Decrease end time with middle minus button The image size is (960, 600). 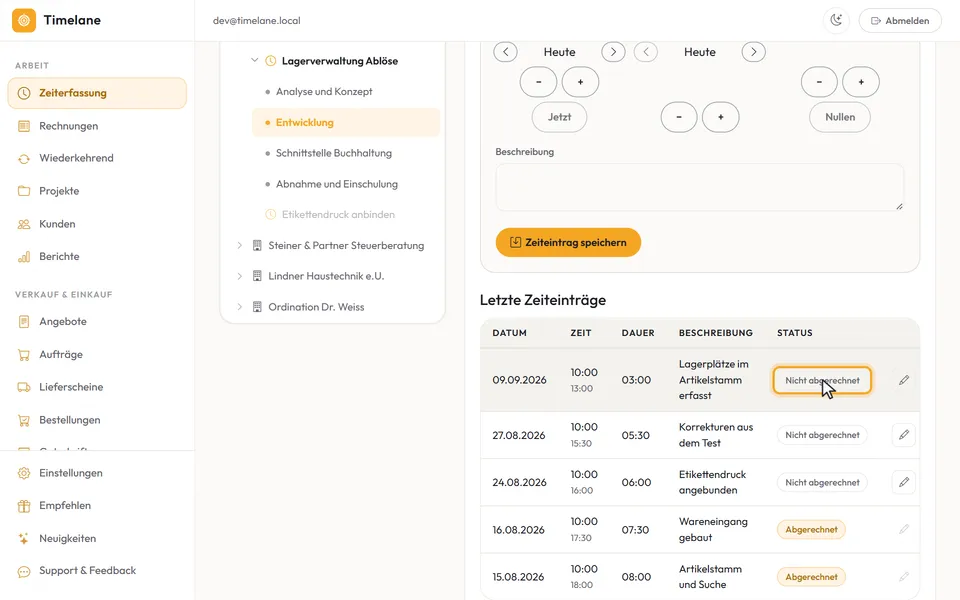pyautogui.click(x=679, y=117)
